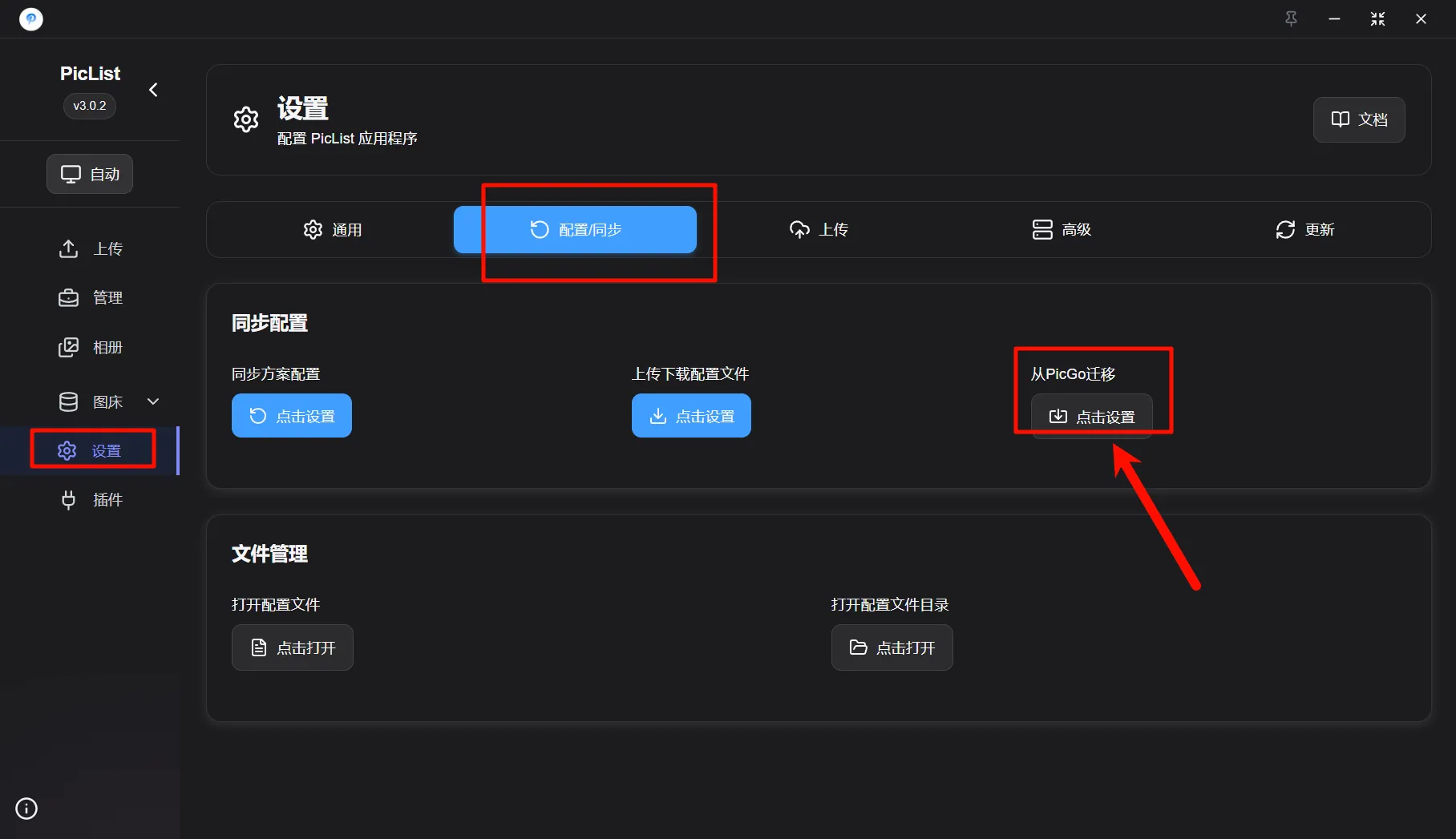Select 设置 in the sidebar

coord(90,451)
